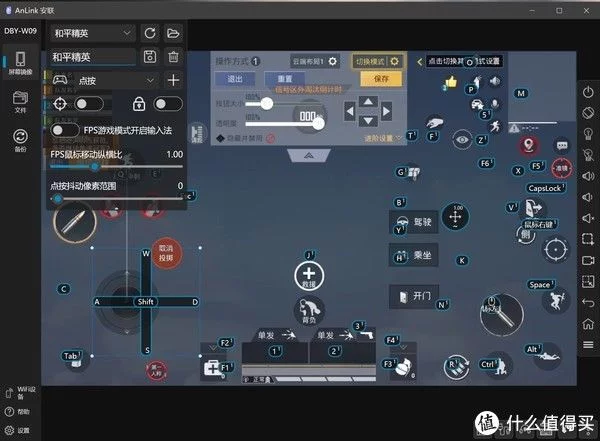Switch to 备份 backup tab
Image resolution: width=600 pixels, height=441 pixels.
[20, 140]
